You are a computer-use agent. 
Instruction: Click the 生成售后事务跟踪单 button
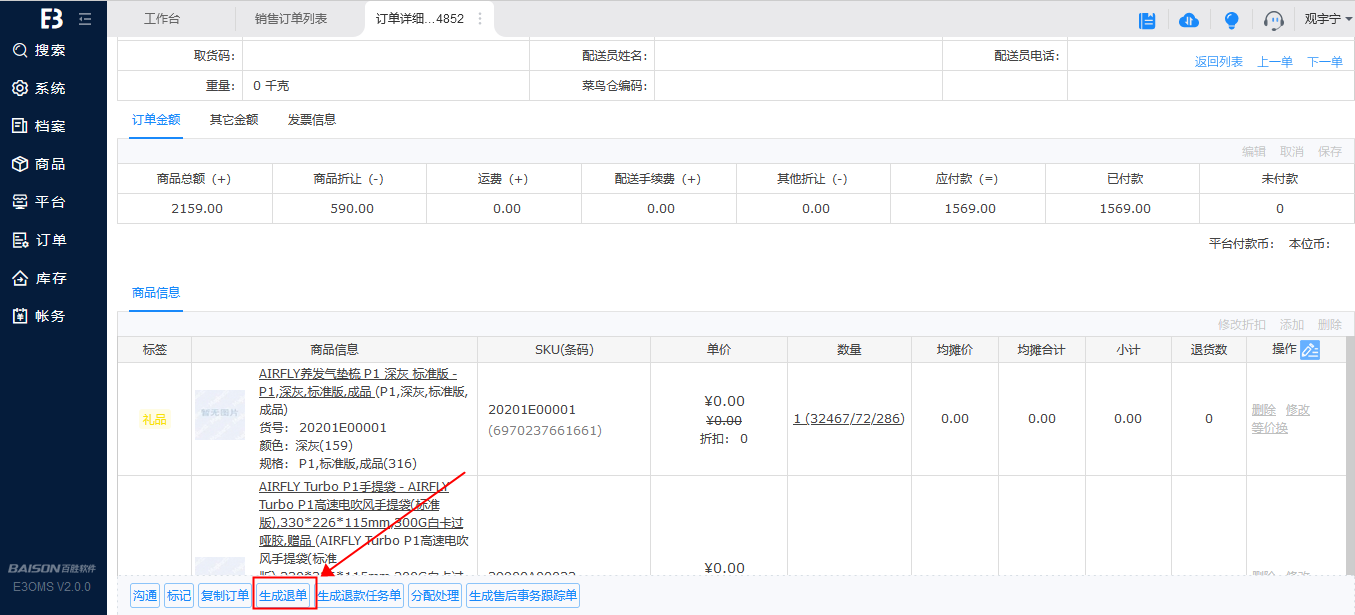(x=523, y=596)
